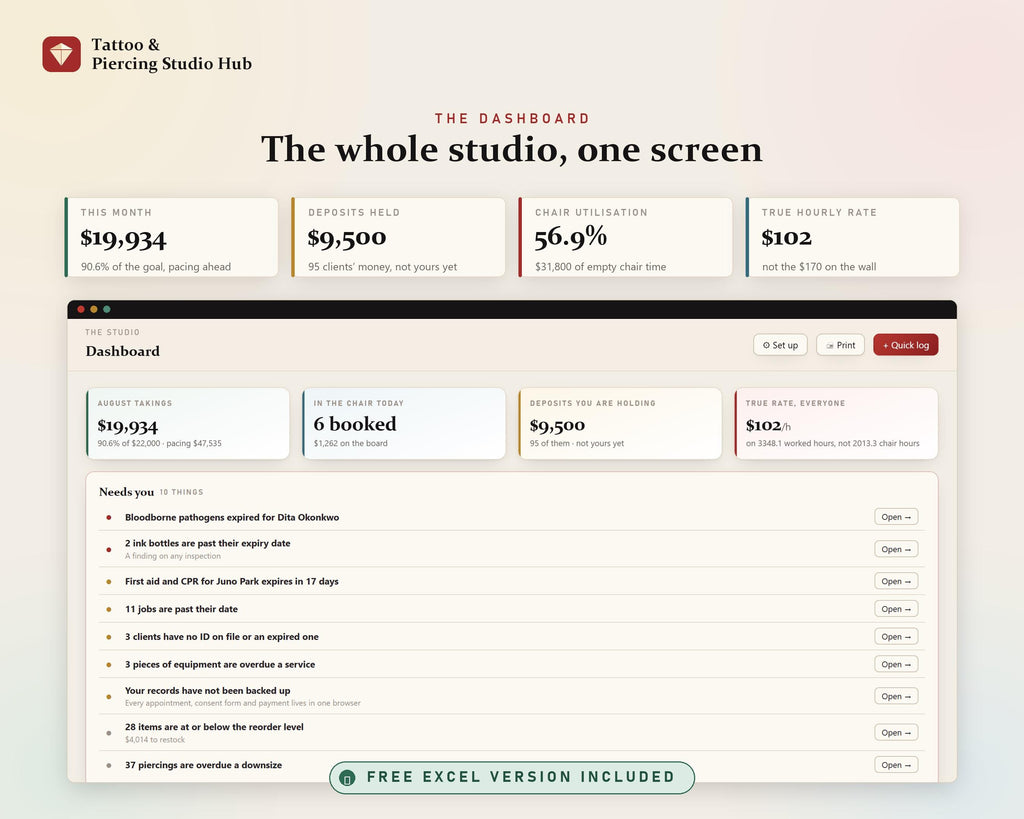
Task: Click 'A finding on any inspection' subtext
Action: coord(173,556)
